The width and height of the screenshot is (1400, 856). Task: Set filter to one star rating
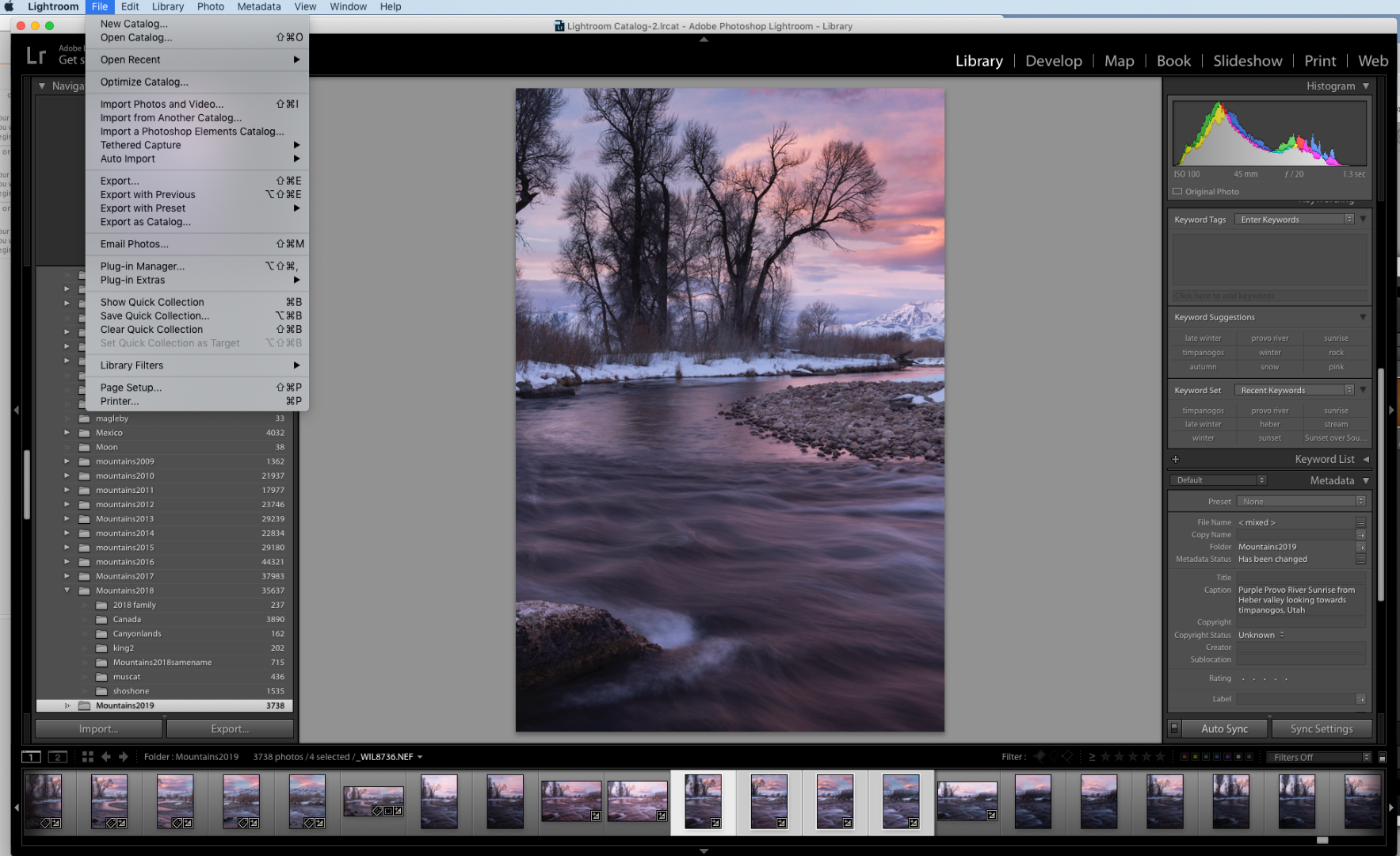click(x=1106, y=757)
